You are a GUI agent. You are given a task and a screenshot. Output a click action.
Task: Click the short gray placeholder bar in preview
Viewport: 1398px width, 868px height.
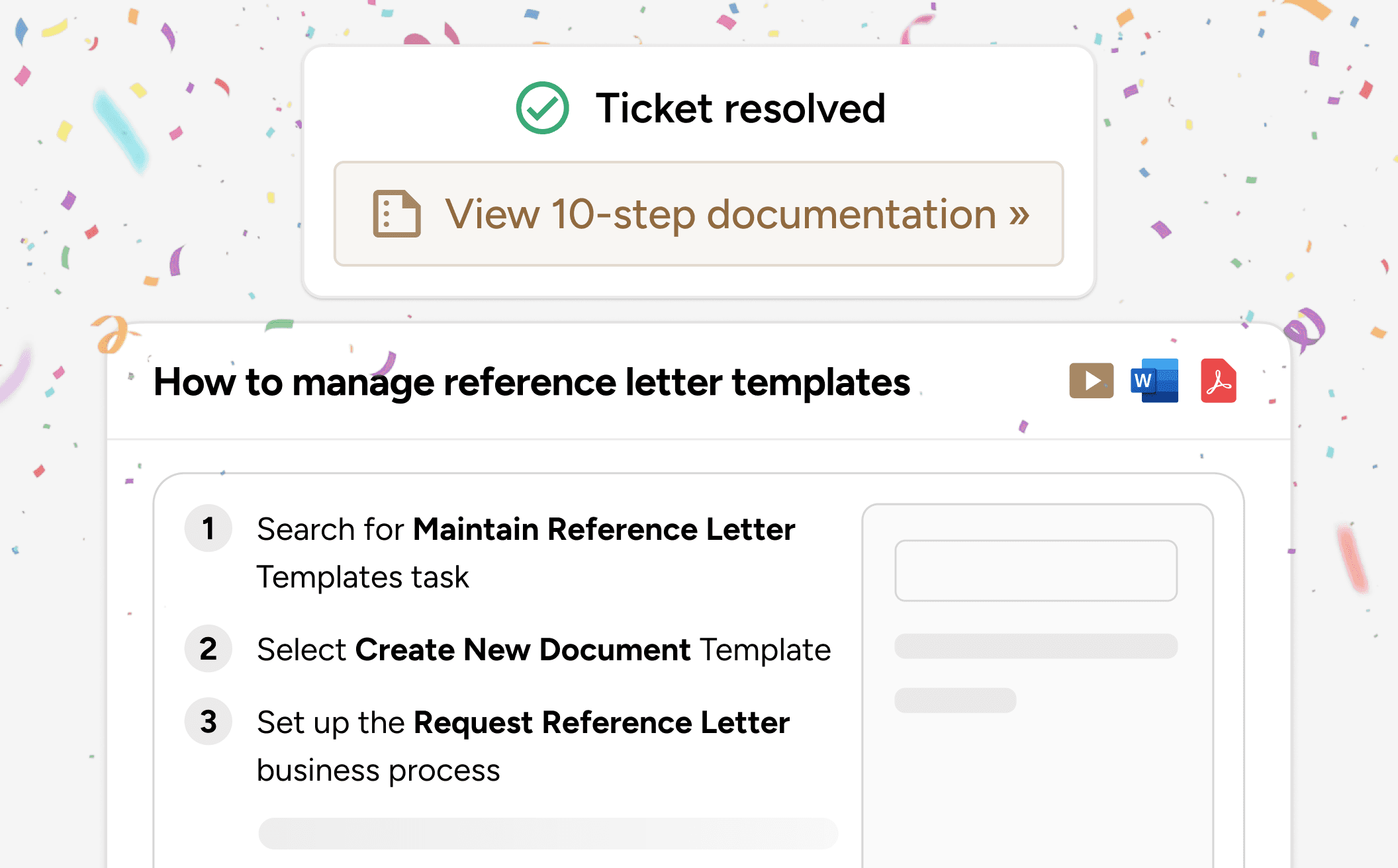click(x=955, y=700)
